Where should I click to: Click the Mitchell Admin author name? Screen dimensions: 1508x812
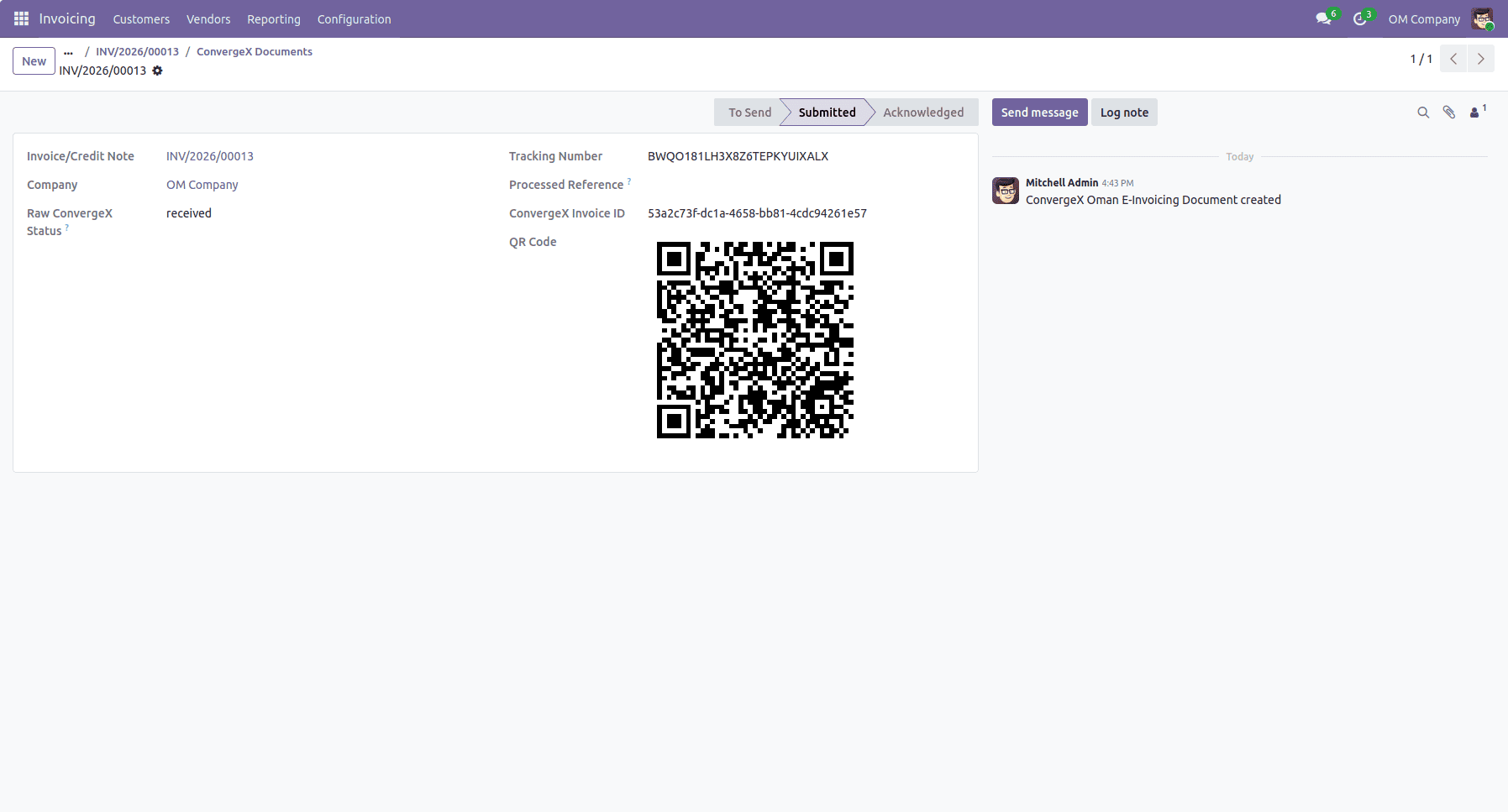tap(1062, 182)
